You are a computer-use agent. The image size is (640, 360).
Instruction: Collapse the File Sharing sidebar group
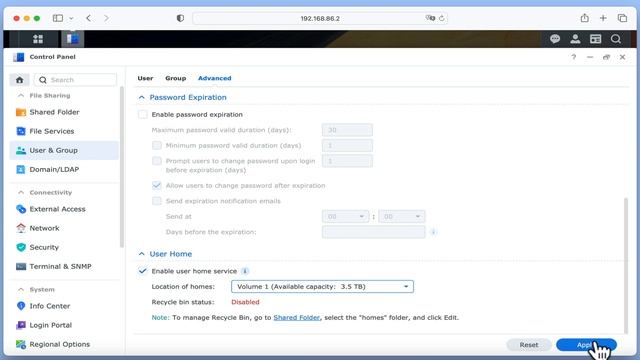point(21,96)
